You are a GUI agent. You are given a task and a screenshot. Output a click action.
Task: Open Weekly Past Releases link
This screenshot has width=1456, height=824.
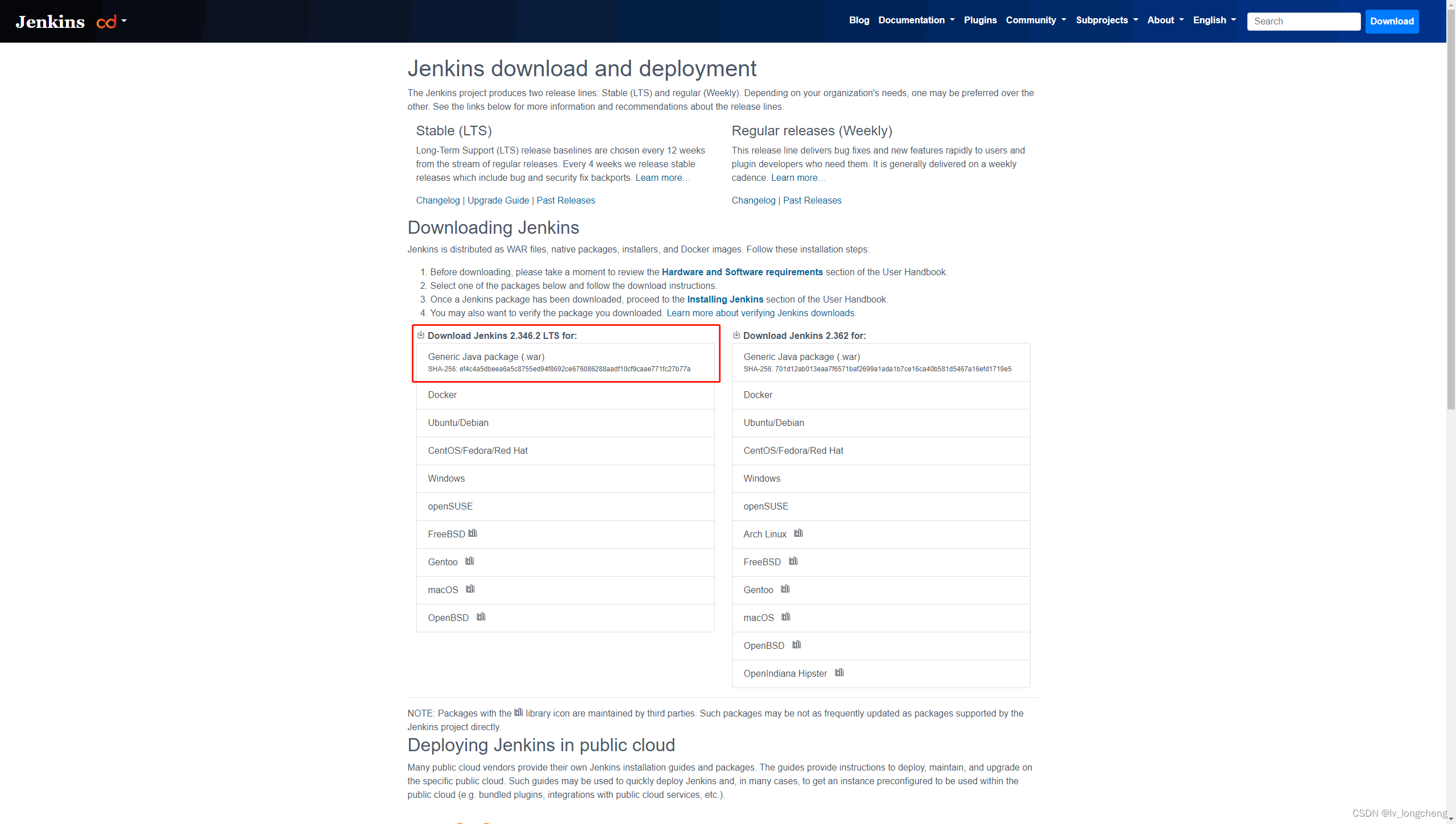[x=812, y=201]
